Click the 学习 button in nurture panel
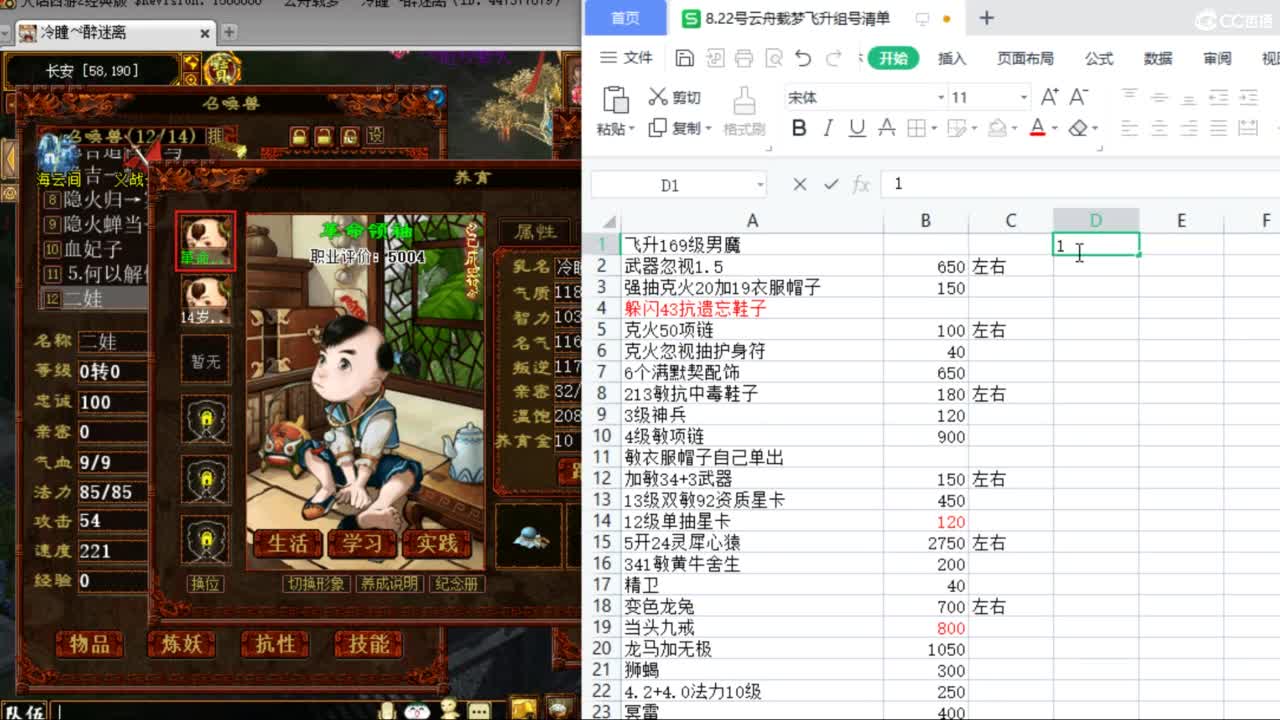The width and height of the screenshot is (1280, 720). coord(362,543)
